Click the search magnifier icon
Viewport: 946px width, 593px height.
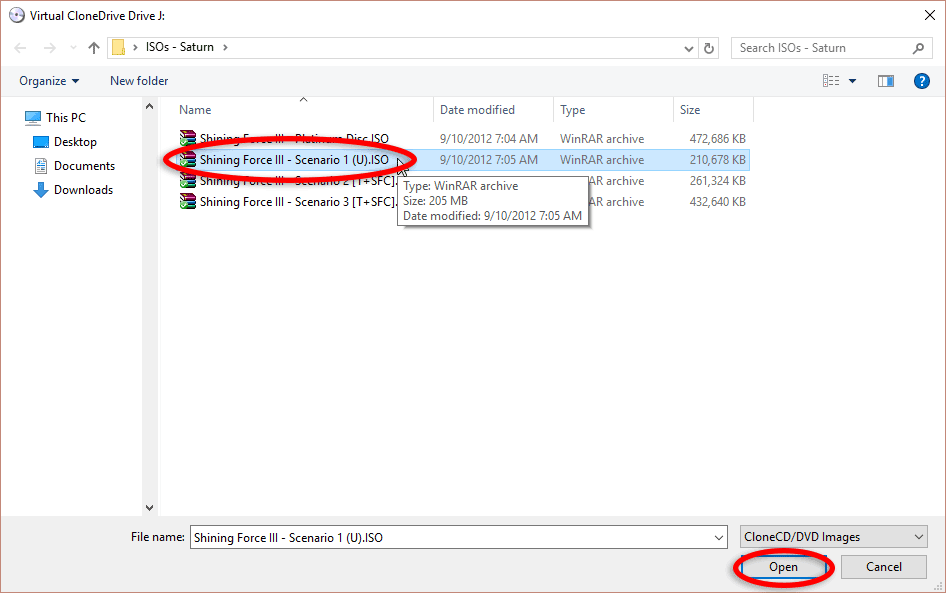(x=918, y=48)
